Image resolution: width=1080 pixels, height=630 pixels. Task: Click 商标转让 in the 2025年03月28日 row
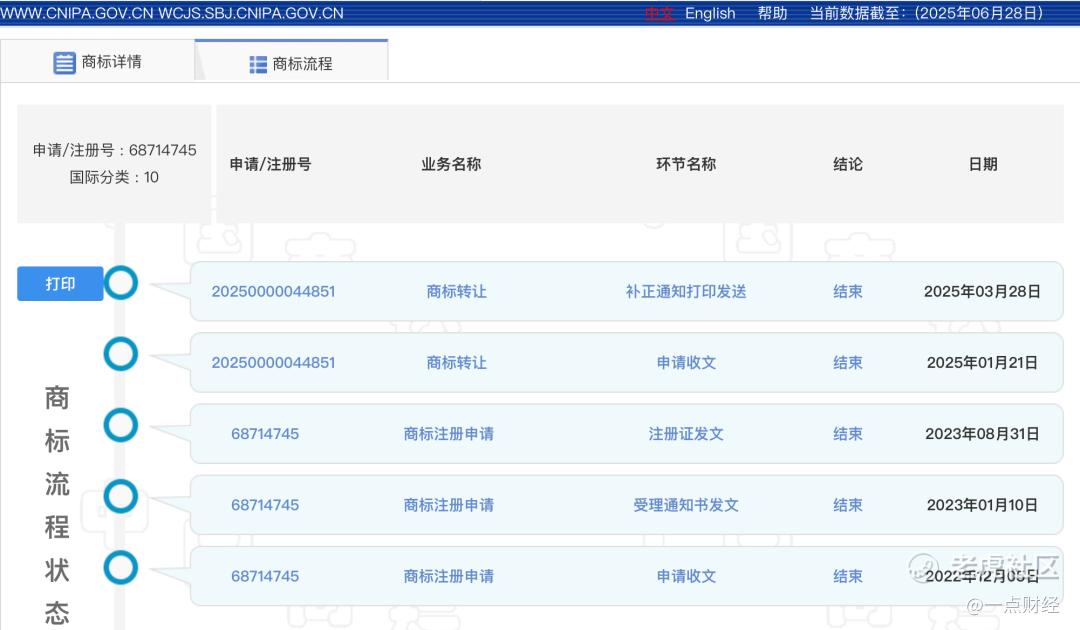[457, 291]
